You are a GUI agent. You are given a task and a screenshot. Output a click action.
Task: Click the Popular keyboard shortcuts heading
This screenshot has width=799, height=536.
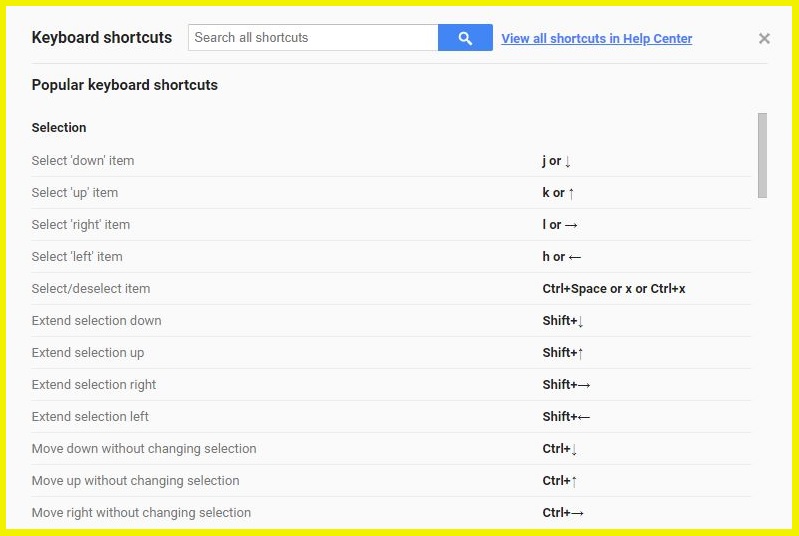[124, 85]
